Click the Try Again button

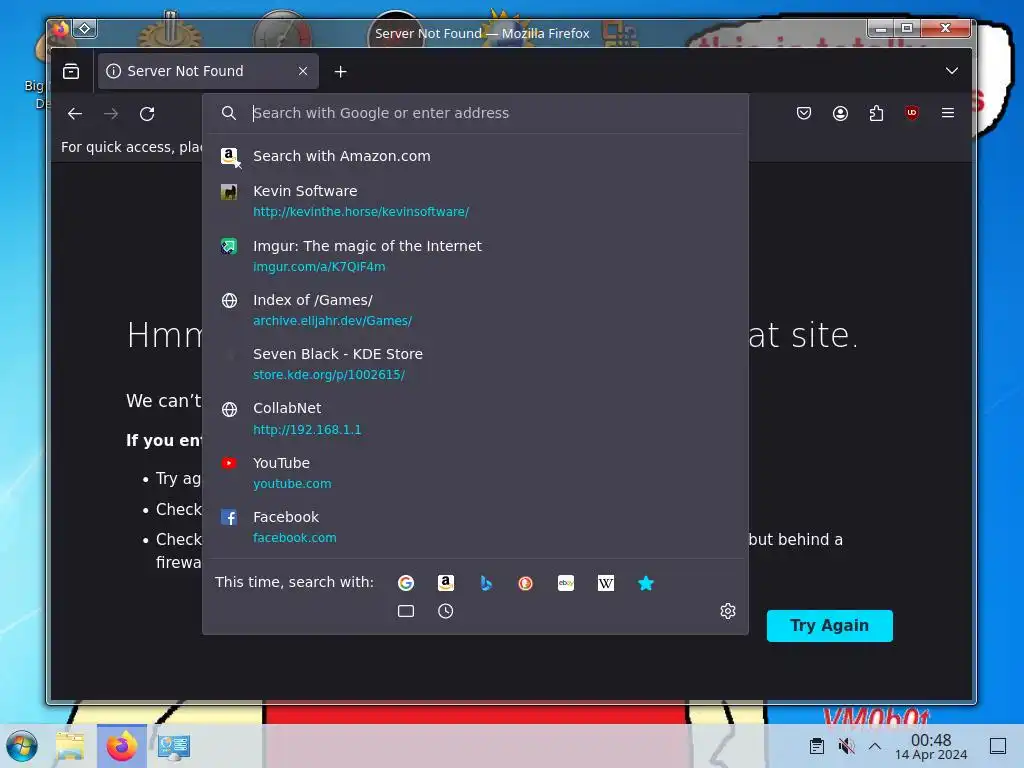click(829, 626)
